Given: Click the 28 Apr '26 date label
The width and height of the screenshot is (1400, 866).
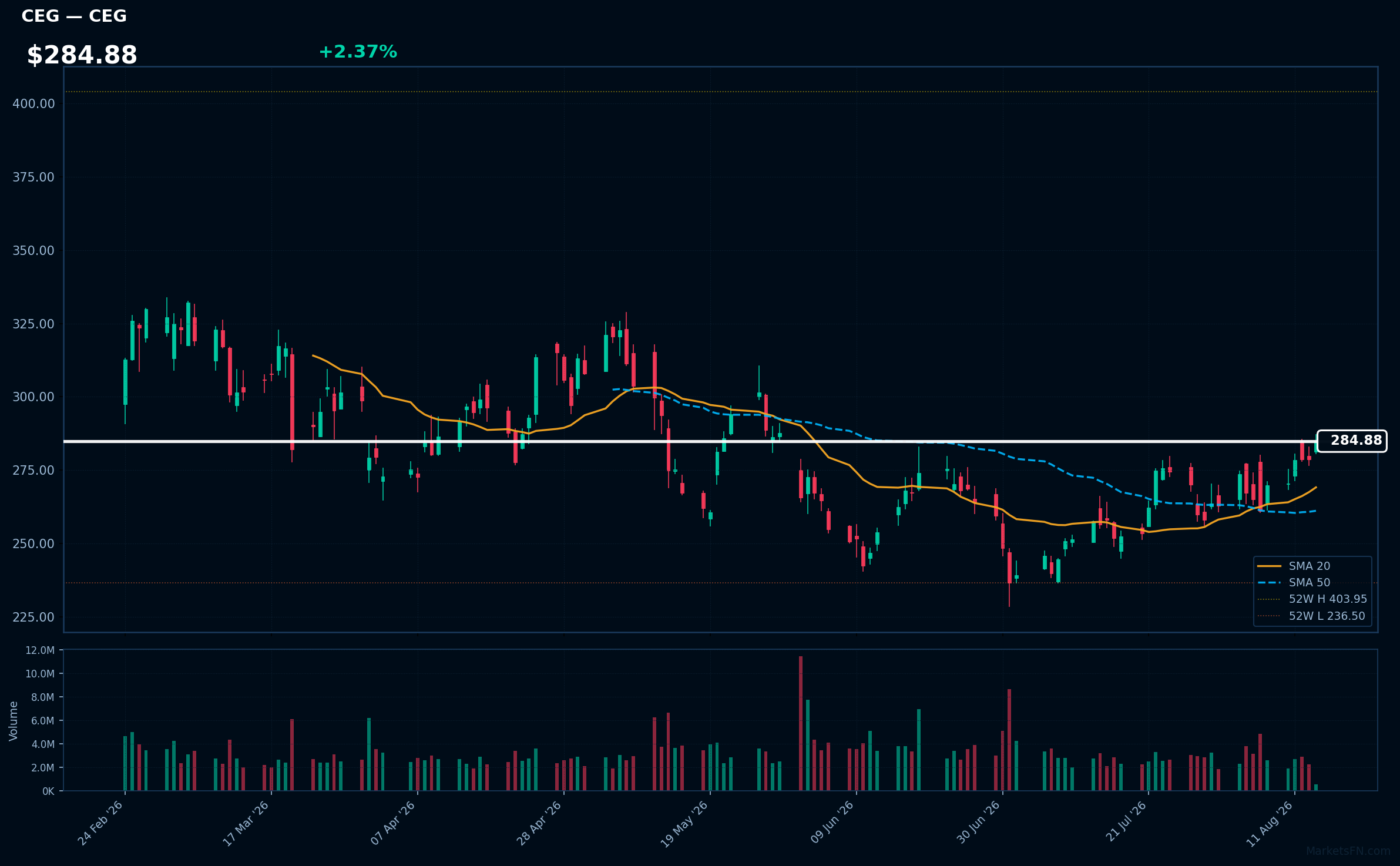Looking at the screenshot, I should (x=539, y=823).
